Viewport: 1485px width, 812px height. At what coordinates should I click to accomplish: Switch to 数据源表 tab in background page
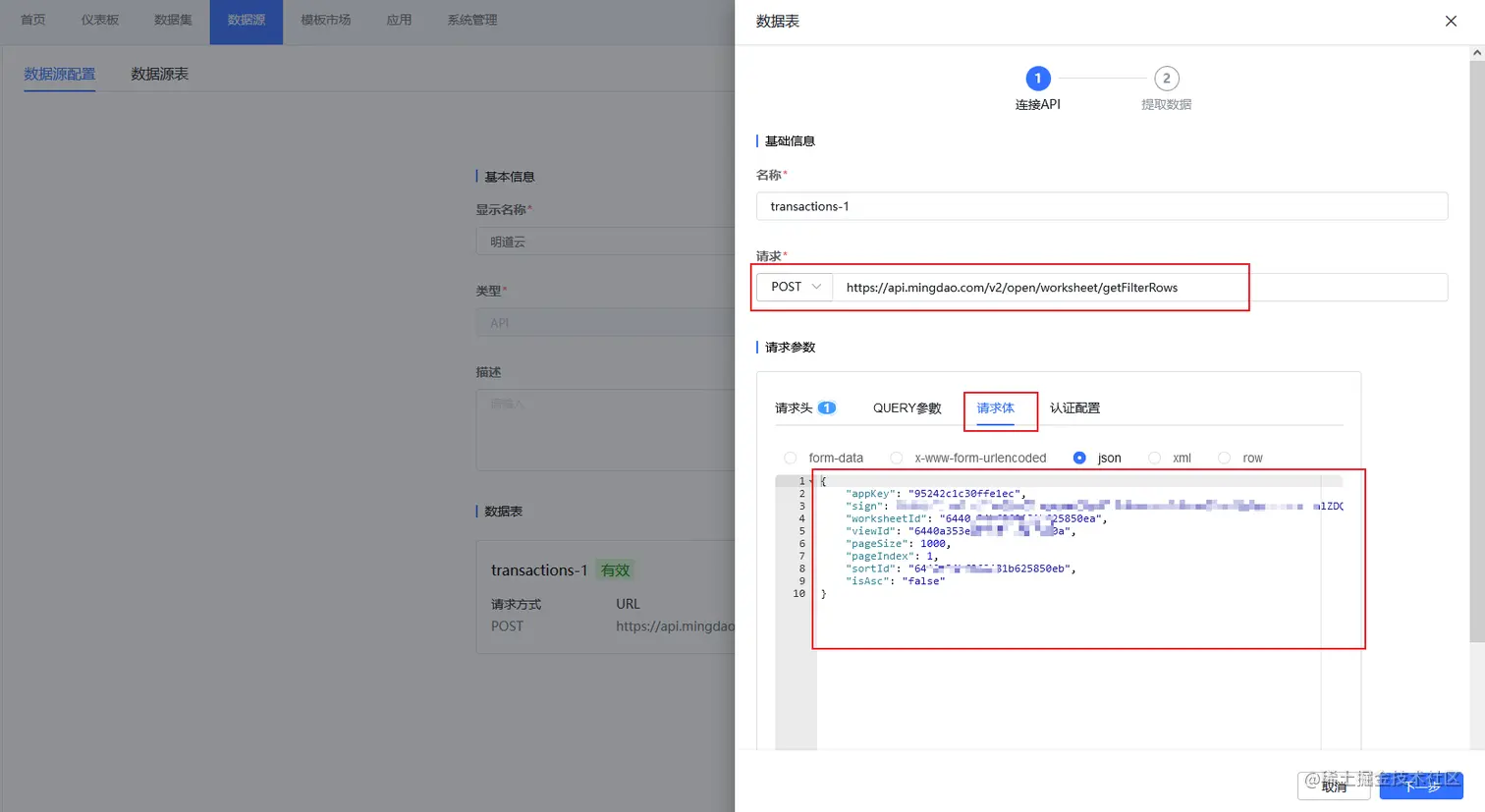tap(159, 74)
